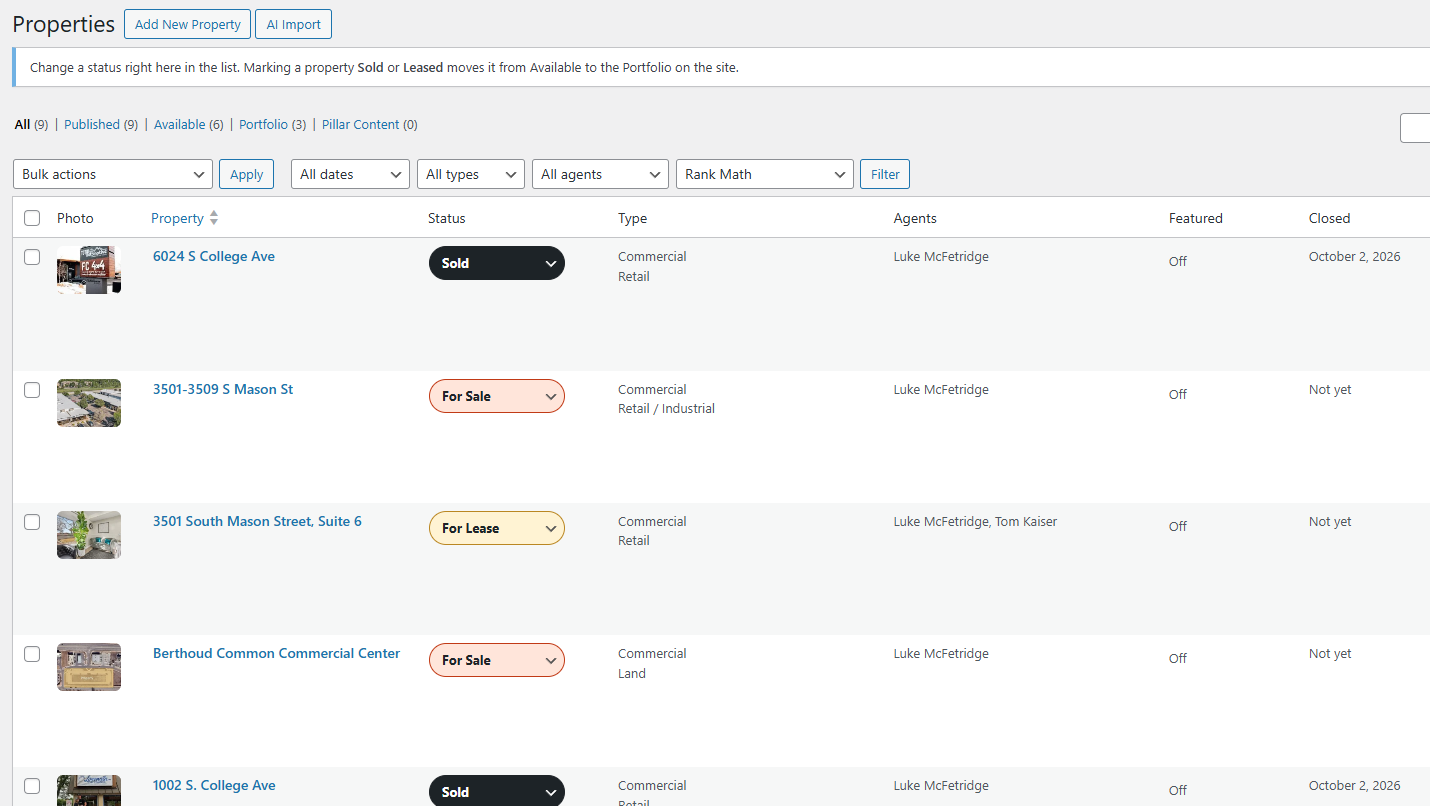Expand the All dates filter
Screen dimensions: 1430x806
tap(351, 174)
